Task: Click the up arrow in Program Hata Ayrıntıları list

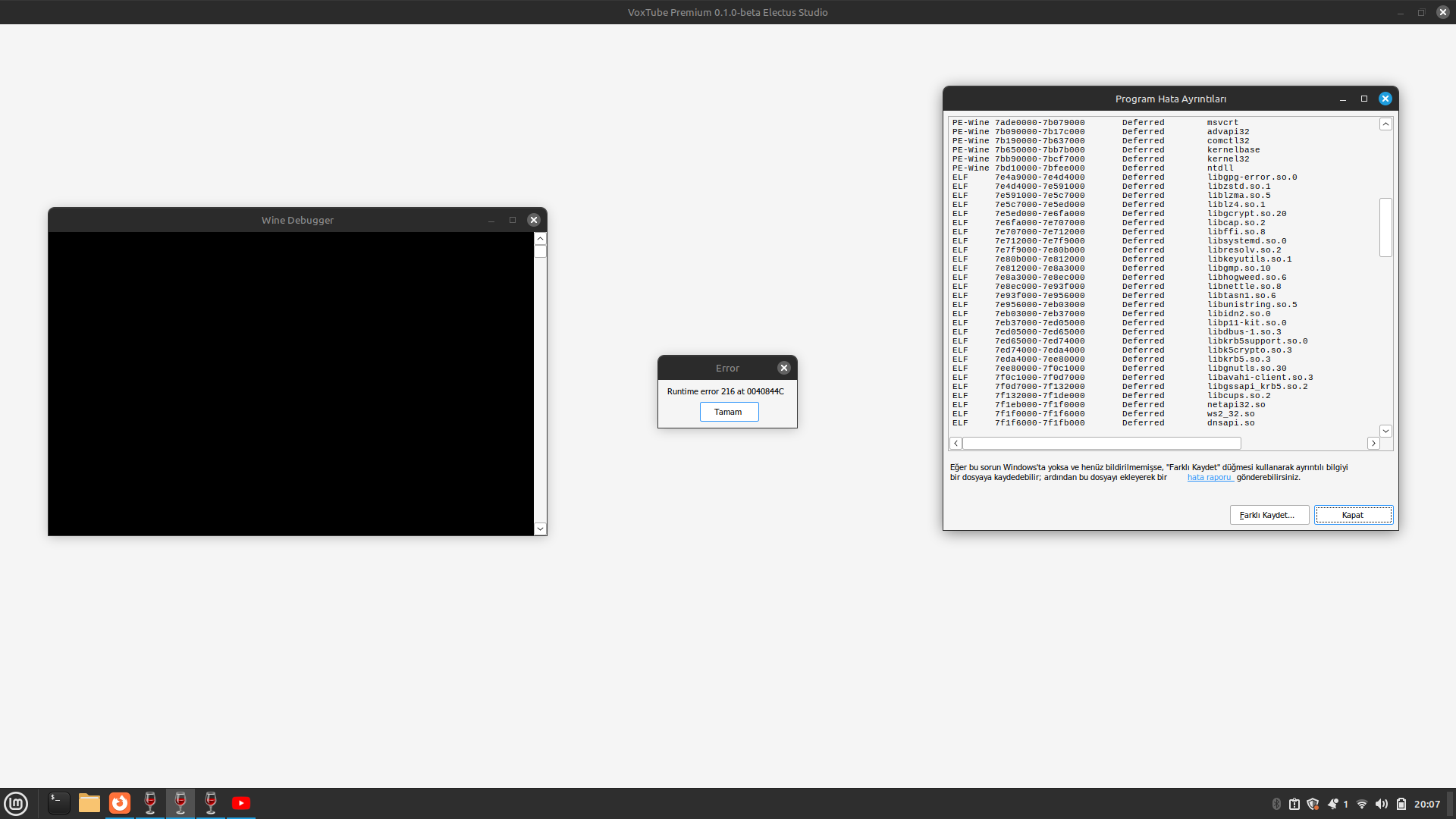Action: pyautogui.click(x=1385, y=124)
